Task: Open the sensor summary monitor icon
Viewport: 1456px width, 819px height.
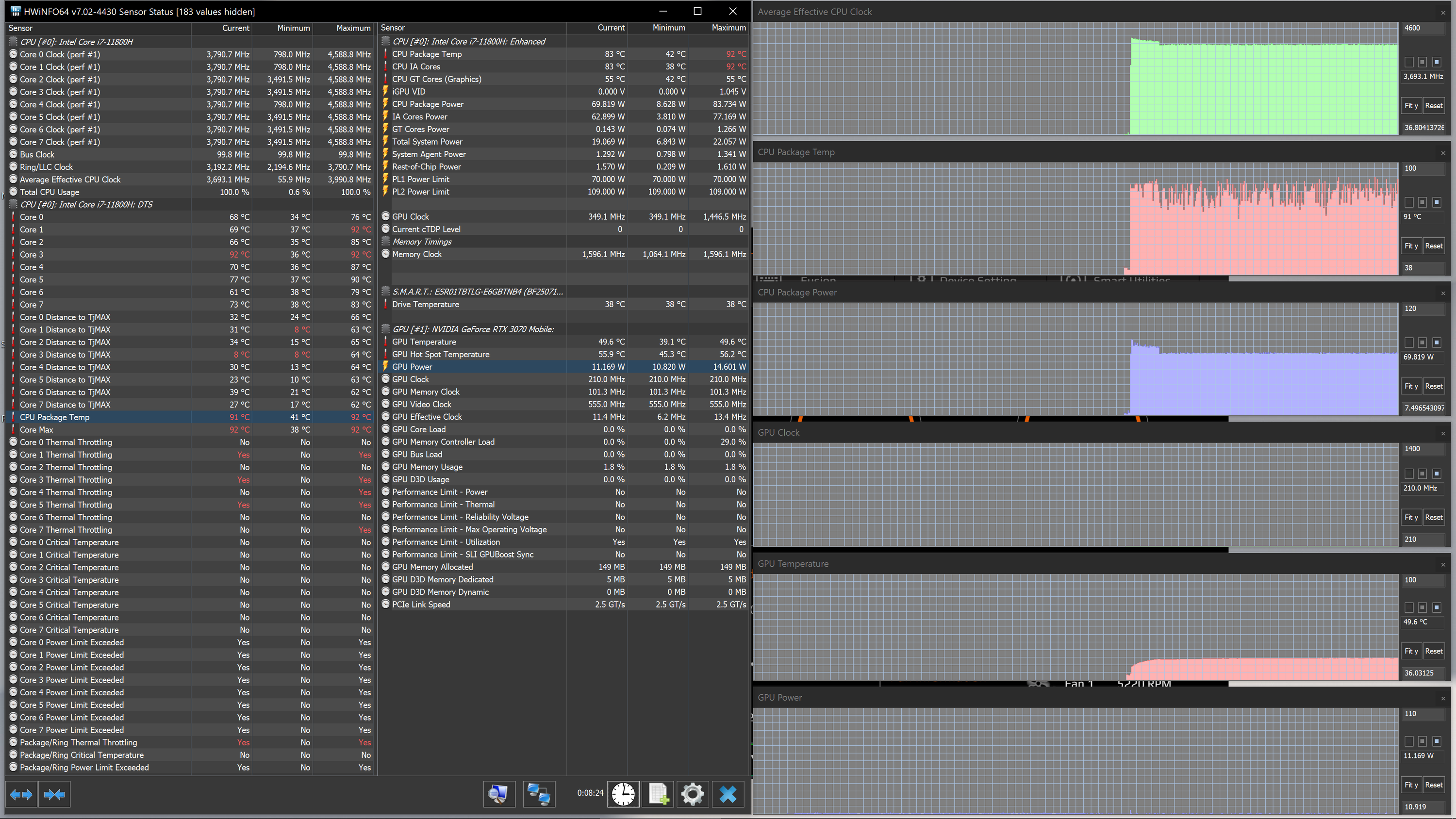Action: [x=498, y=795]
